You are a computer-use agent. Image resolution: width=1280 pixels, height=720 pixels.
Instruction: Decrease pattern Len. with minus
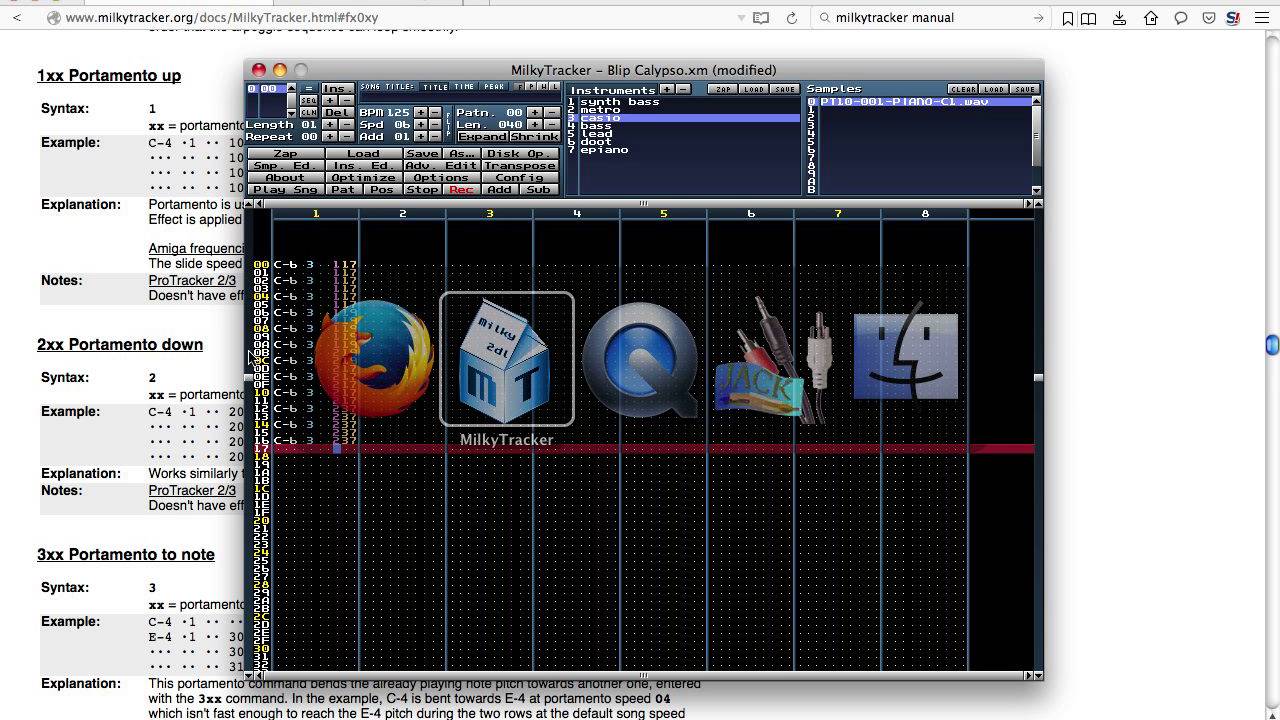click(551, 125)
